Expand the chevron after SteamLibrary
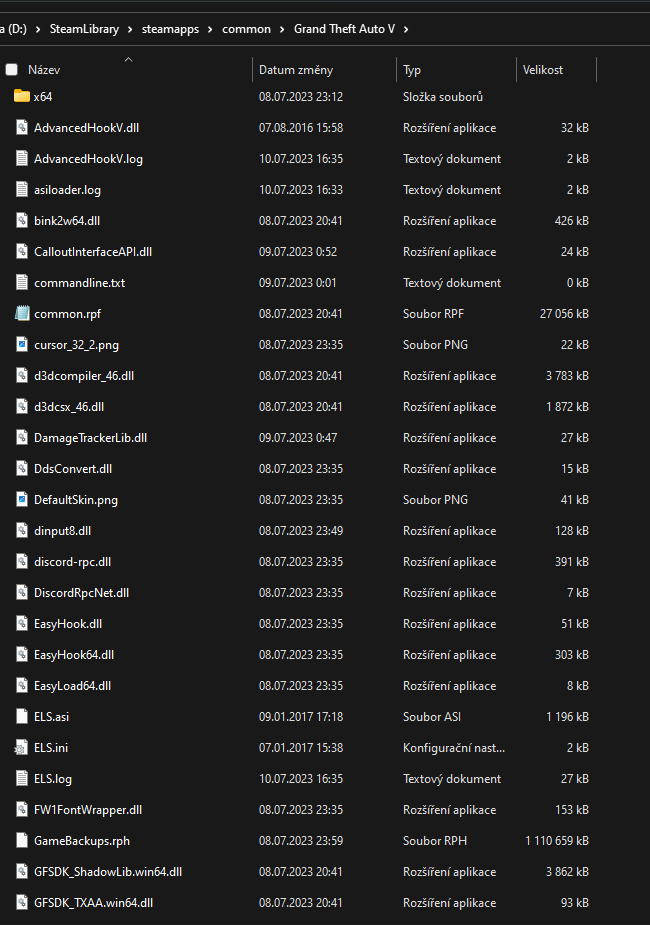650x925 pixels. 130,29
